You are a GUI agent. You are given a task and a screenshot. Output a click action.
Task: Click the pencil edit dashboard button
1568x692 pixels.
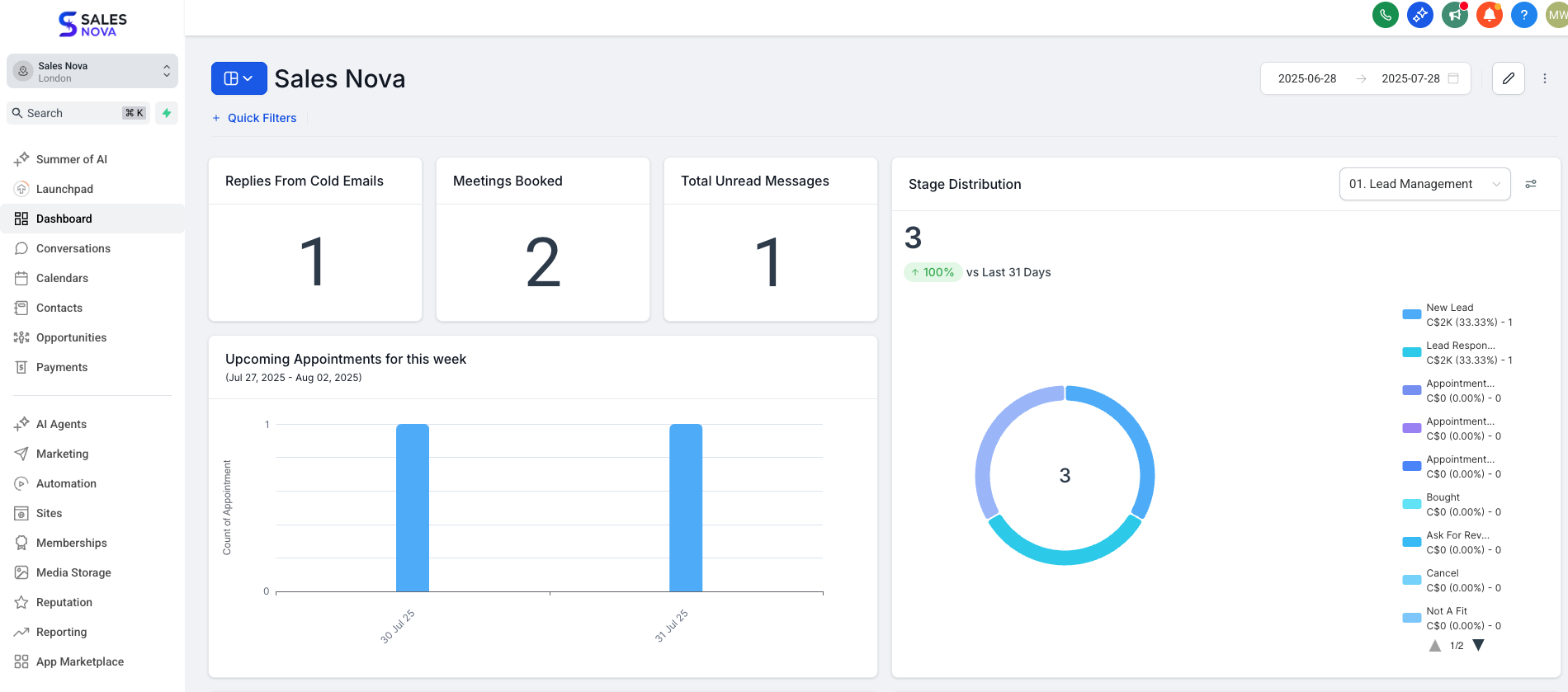point(1508,78)
